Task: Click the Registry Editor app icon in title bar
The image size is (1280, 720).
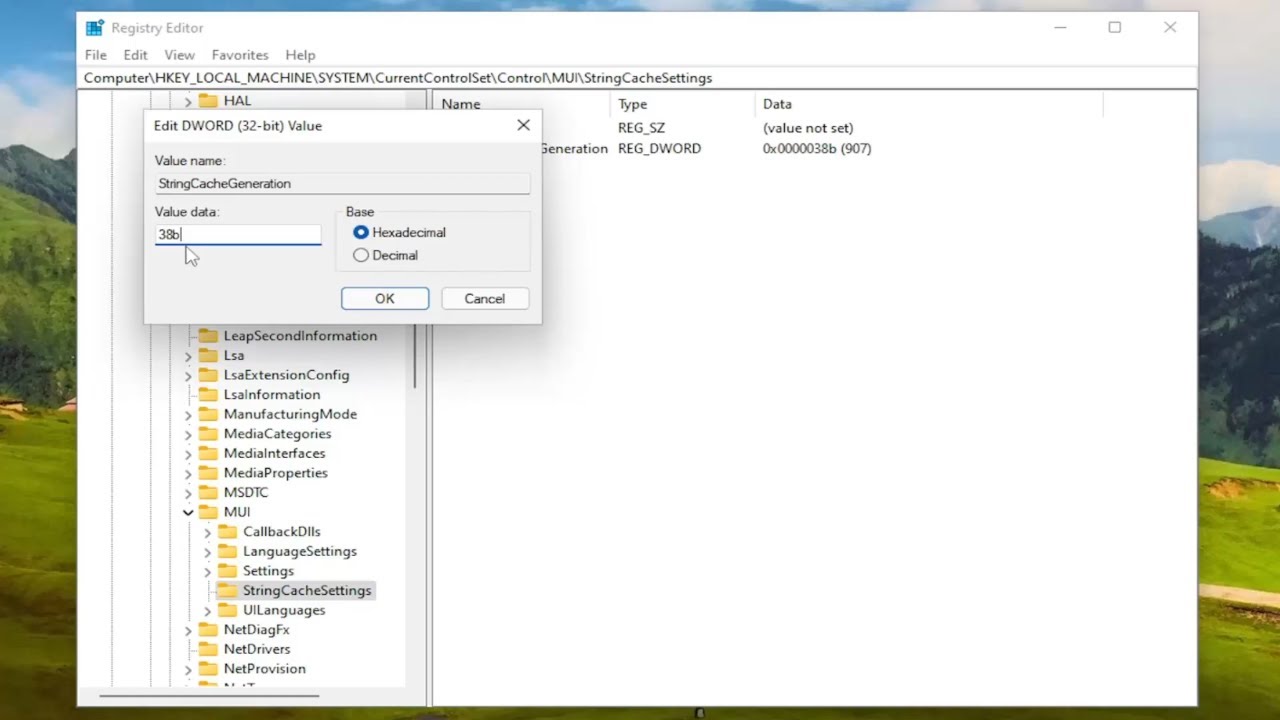Action: (93, 28)
